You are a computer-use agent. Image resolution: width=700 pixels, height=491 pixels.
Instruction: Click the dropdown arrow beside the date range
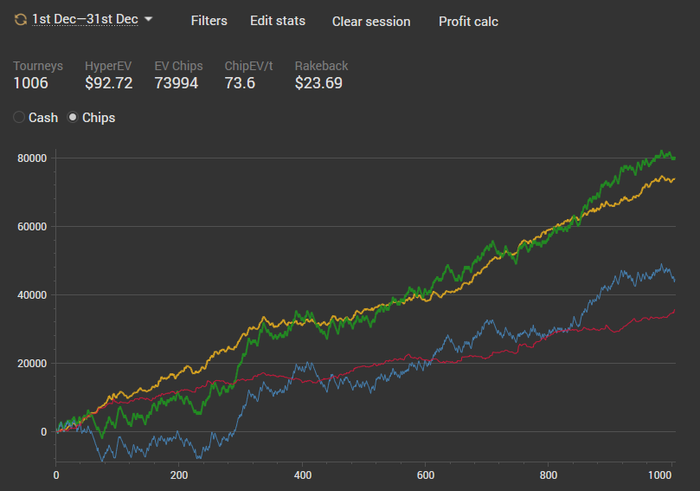pos(149,20)
